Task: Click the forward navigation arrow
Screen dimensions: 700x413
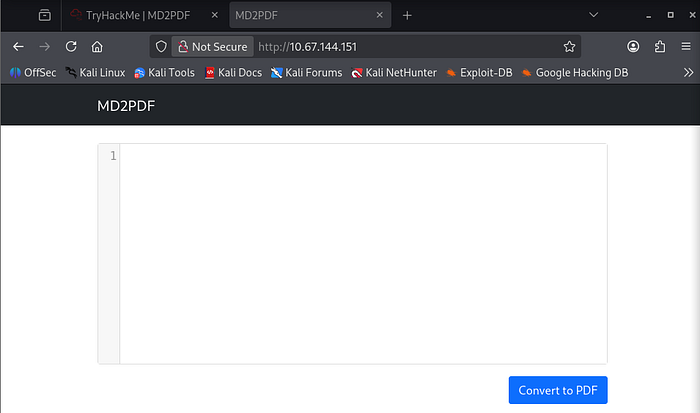Action: (44, 46)
